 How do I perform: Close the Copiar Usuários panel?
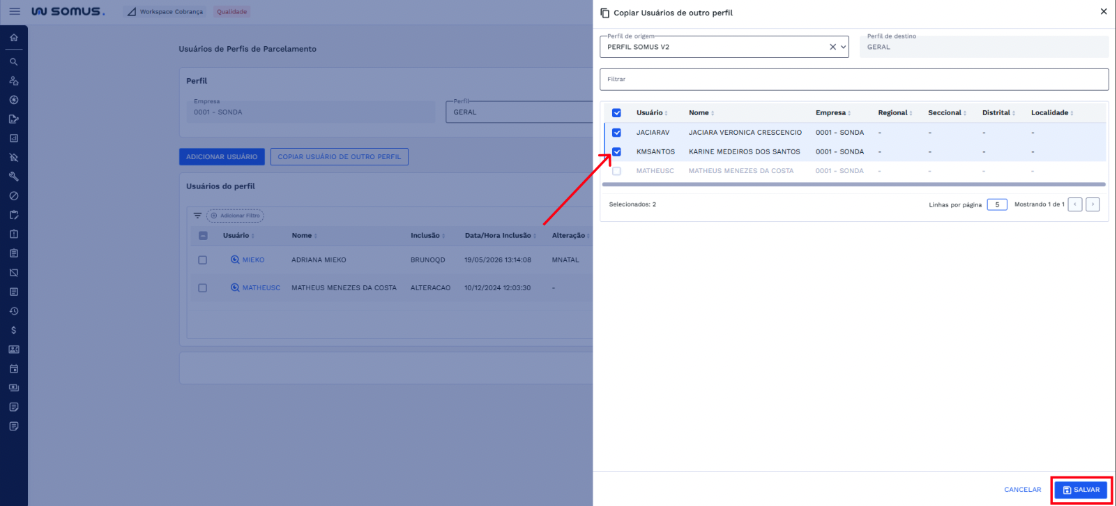1103,12
